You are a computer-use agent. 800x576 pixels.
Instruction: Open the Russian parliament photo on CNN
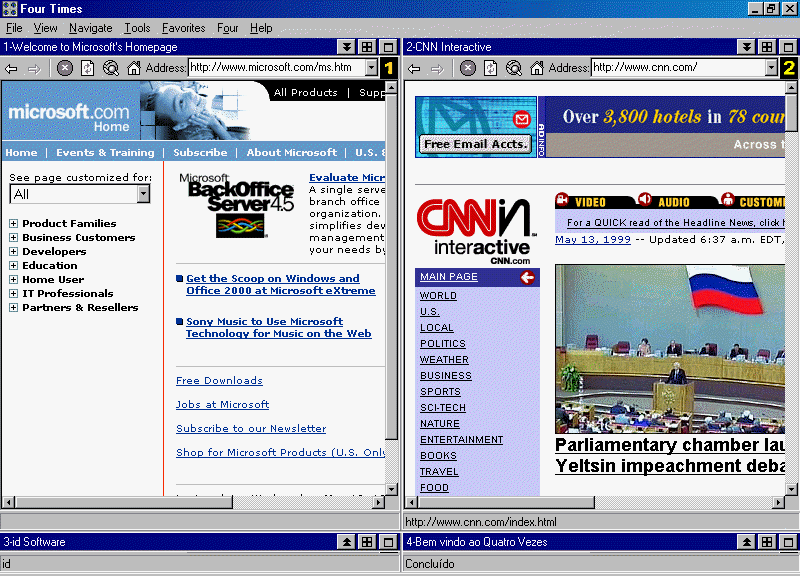670,348
